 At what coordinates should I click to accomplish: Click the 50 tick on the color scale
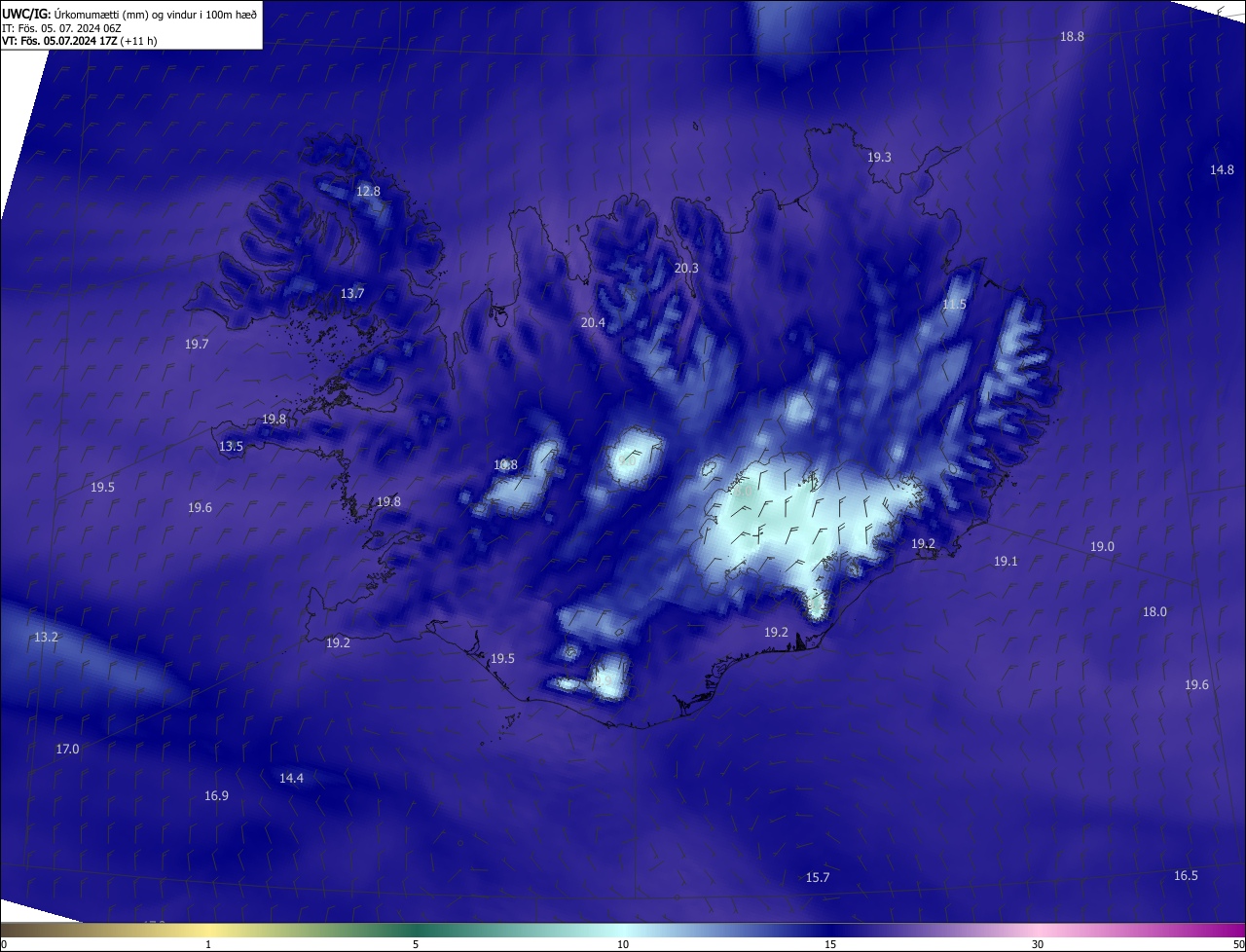pyautogui.click(x=1238, y=944)
